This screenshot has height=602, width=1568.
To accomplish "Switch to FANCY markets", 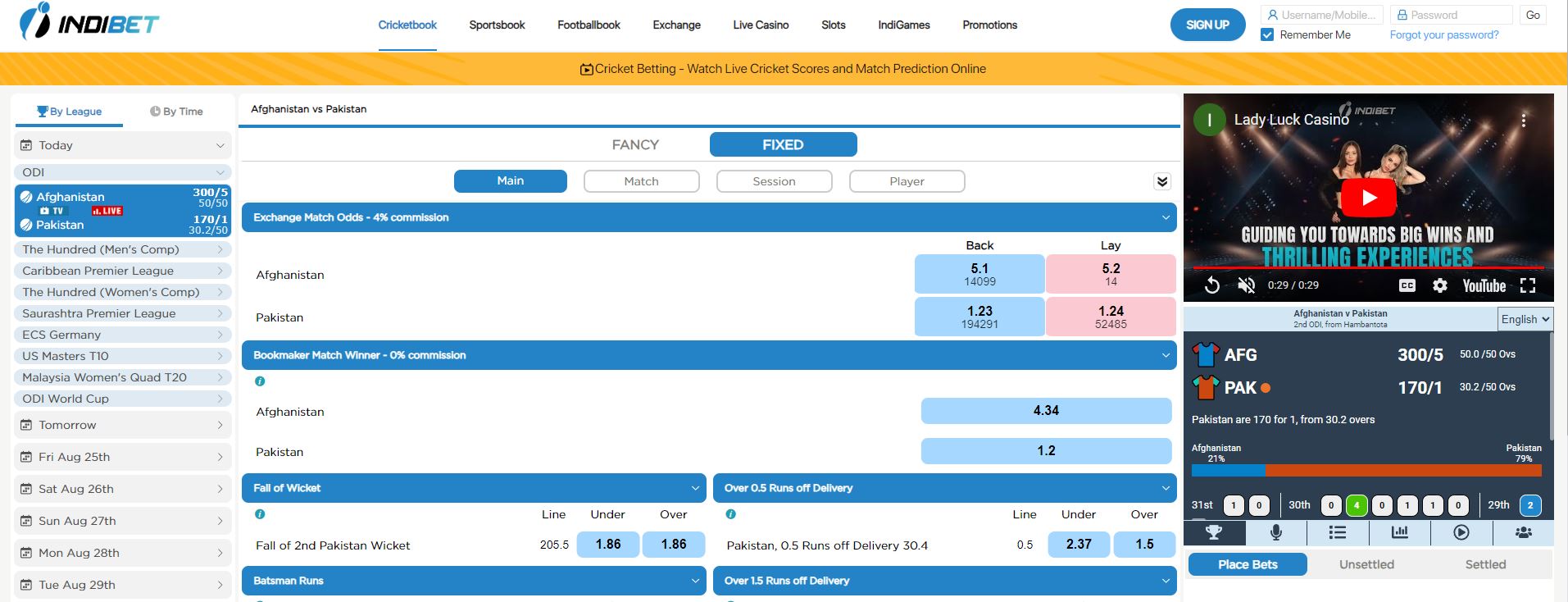I will [635, 144].
